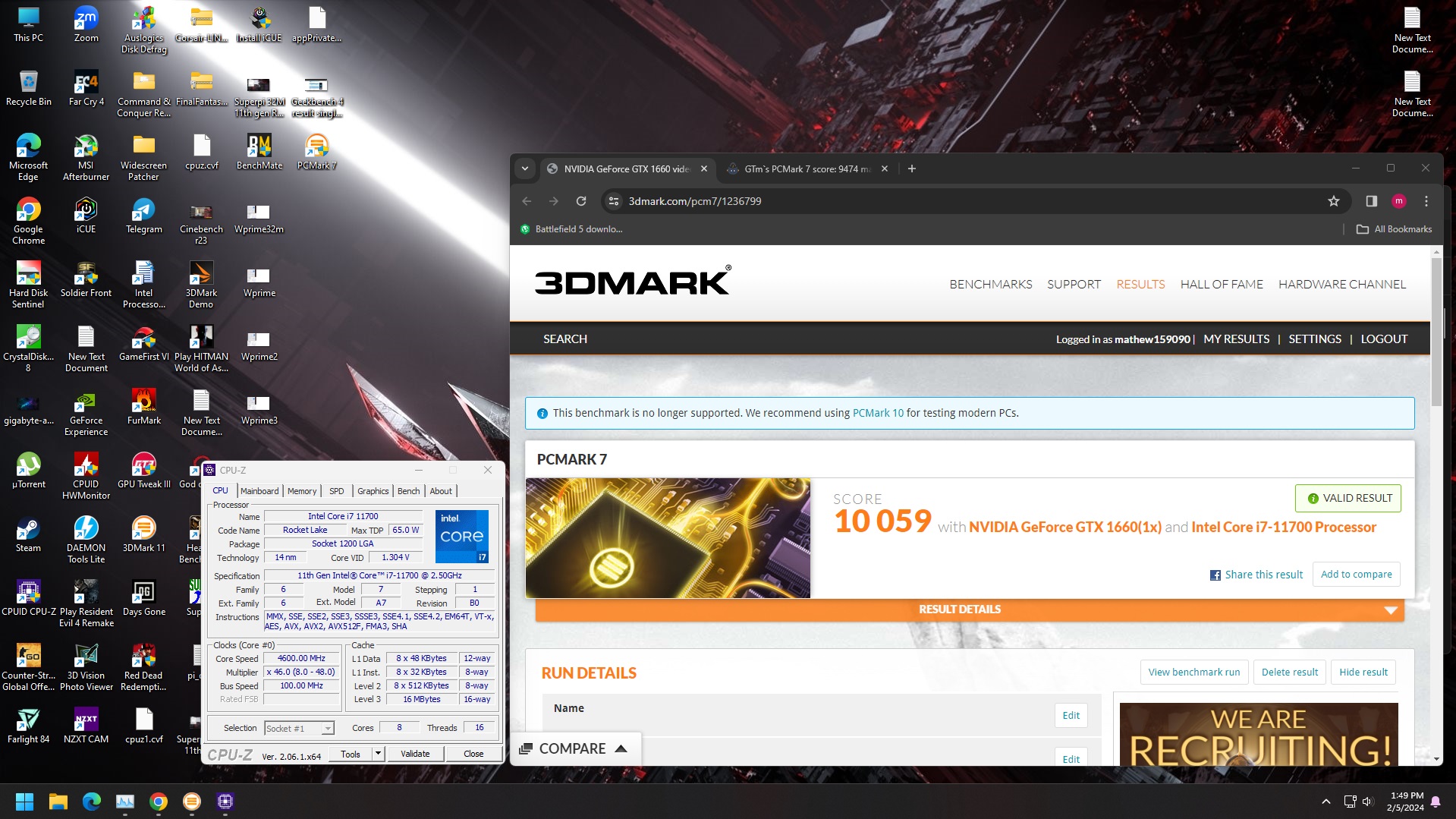
Task: Show hidden system tray icons
Action: point(1325,802)
